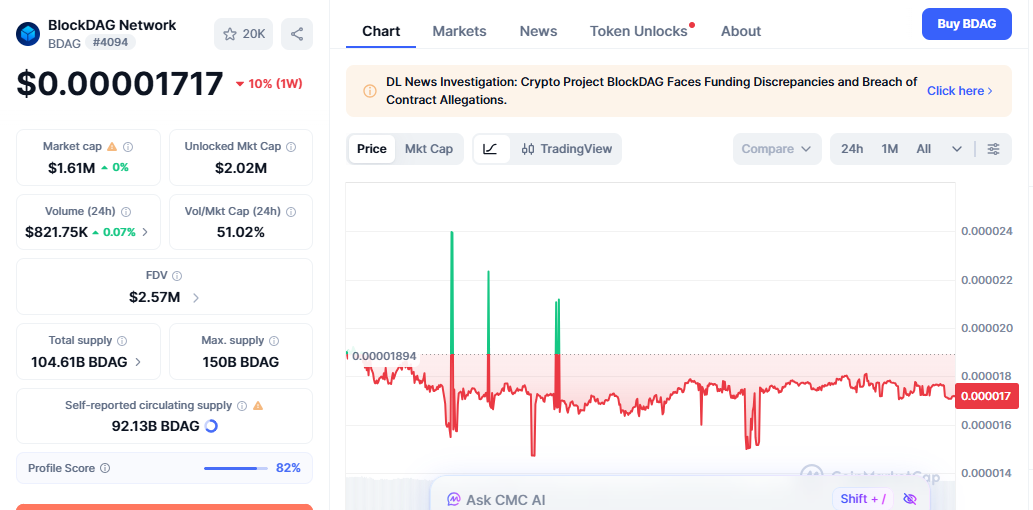This screenshot has height=510, width=1033.
Task: Click the $0.00001717 price value
Action: tap(119, 84)
